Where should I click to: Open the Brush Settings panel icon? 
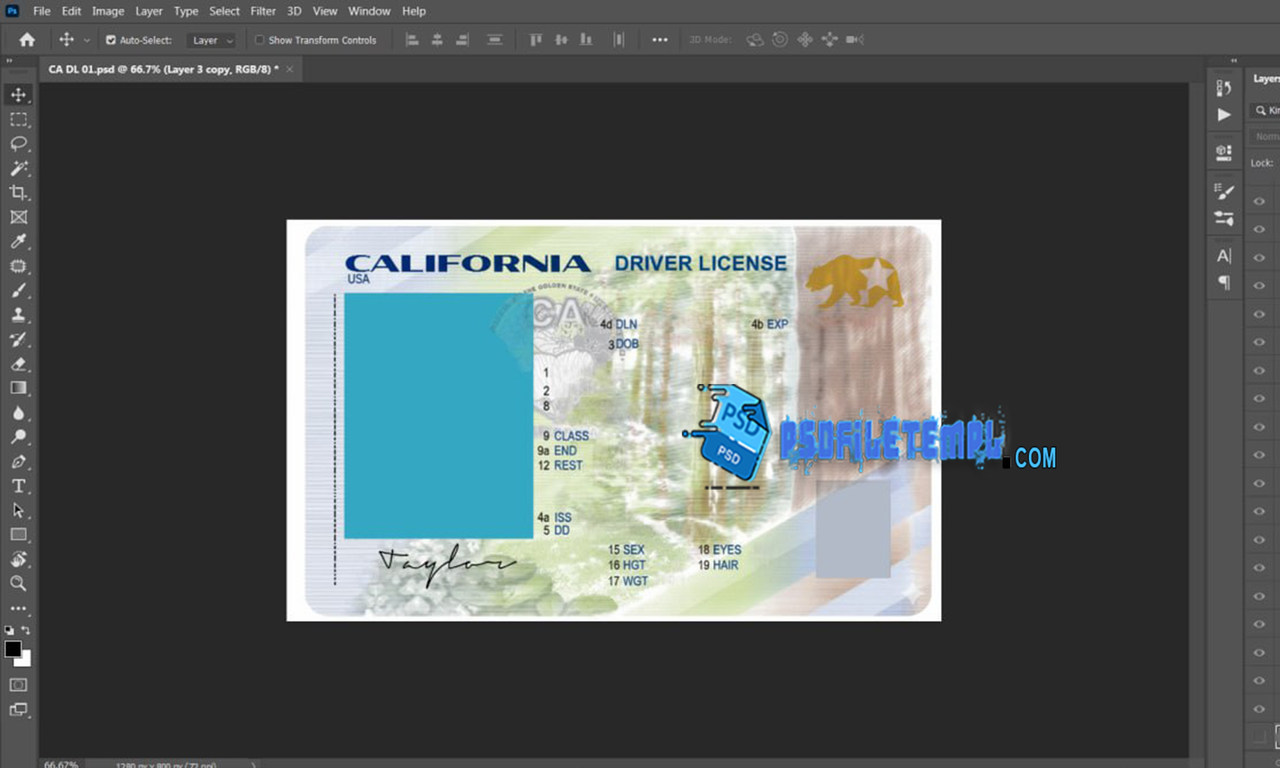(1224, 192)
